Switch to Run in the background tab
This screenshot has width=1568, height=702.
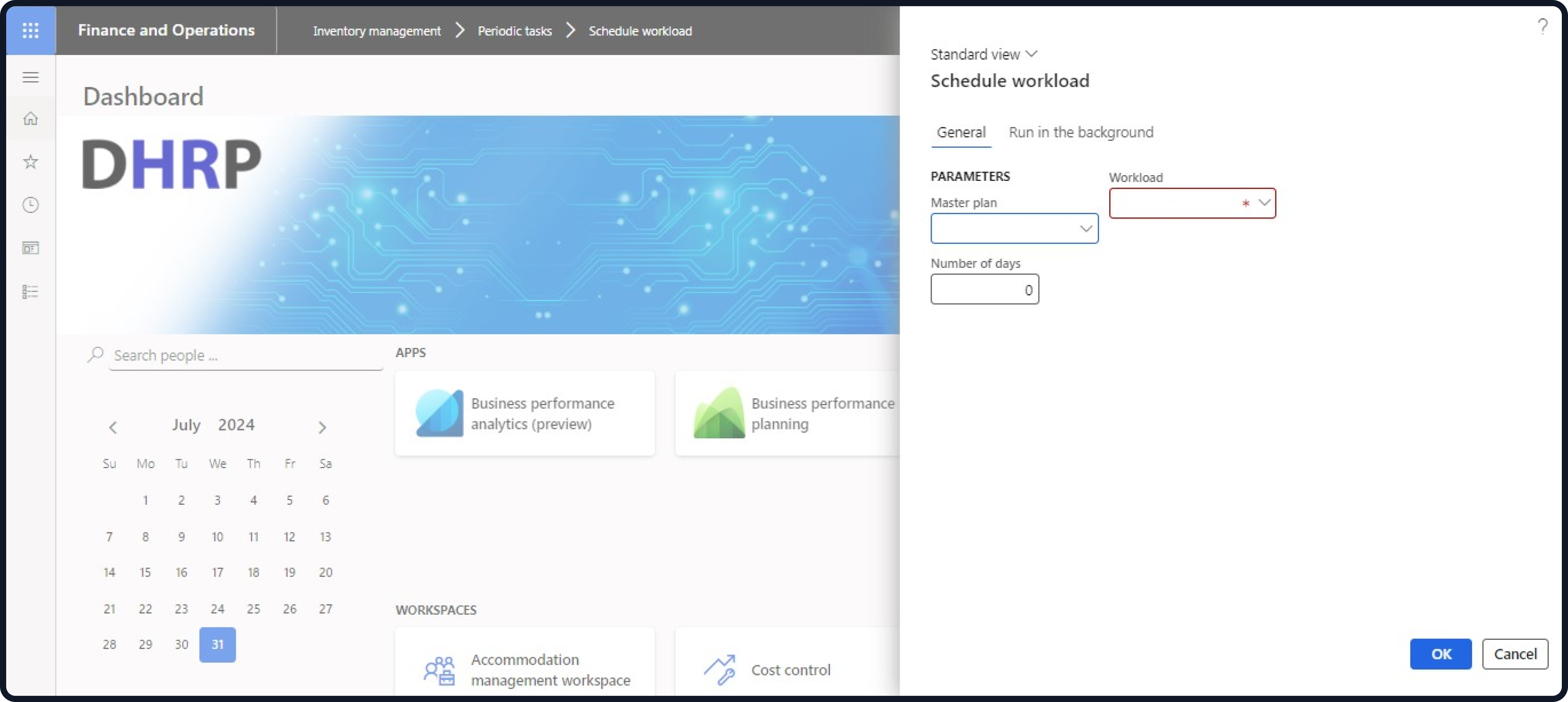click(x=1081, y=132)
